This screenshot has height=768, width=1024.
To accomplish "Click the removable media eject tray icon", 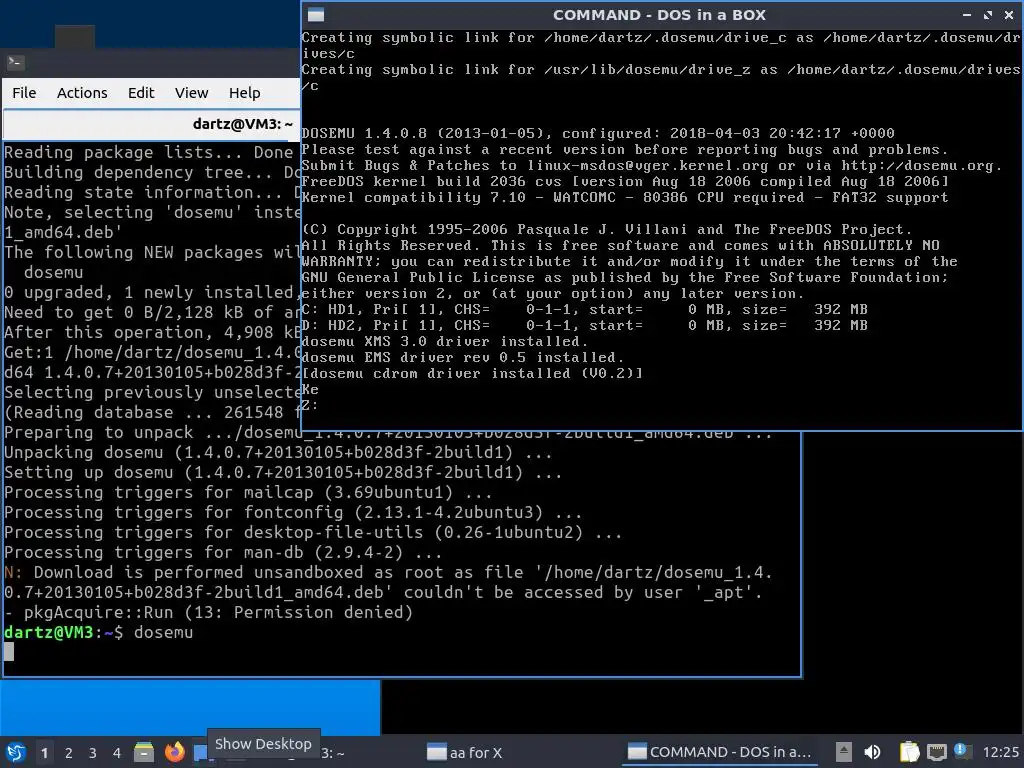I will pyautogui.click(x=844, y=752).
